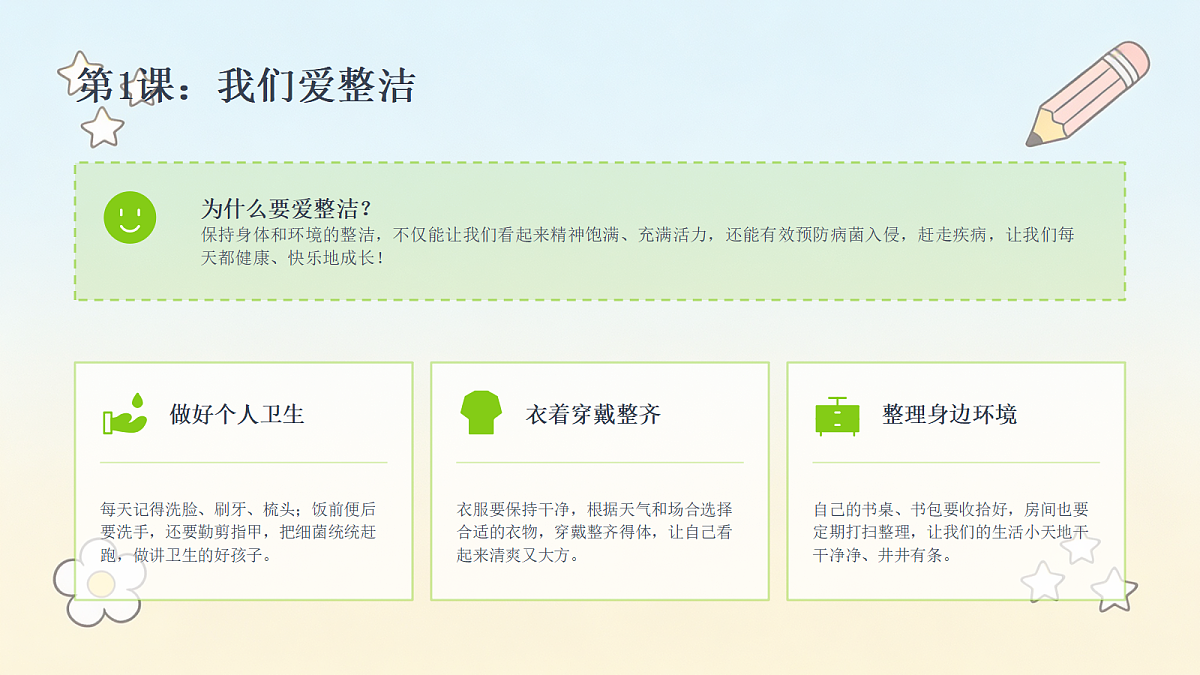Image resolution: width=1200 pixels, height=675 pixels.
Task: Click the star below the lesson title
Action: (102, 127)
